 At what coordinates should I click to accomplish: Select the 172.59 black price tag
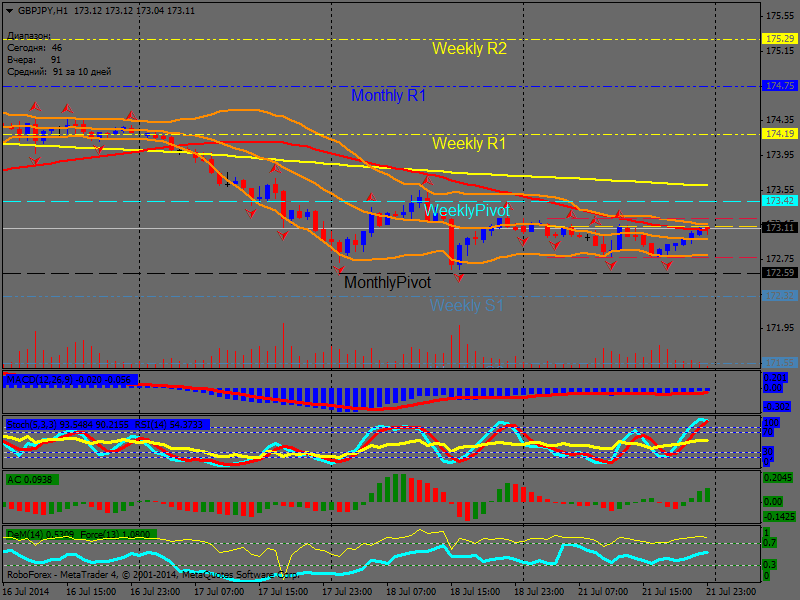tap(779, 272)
